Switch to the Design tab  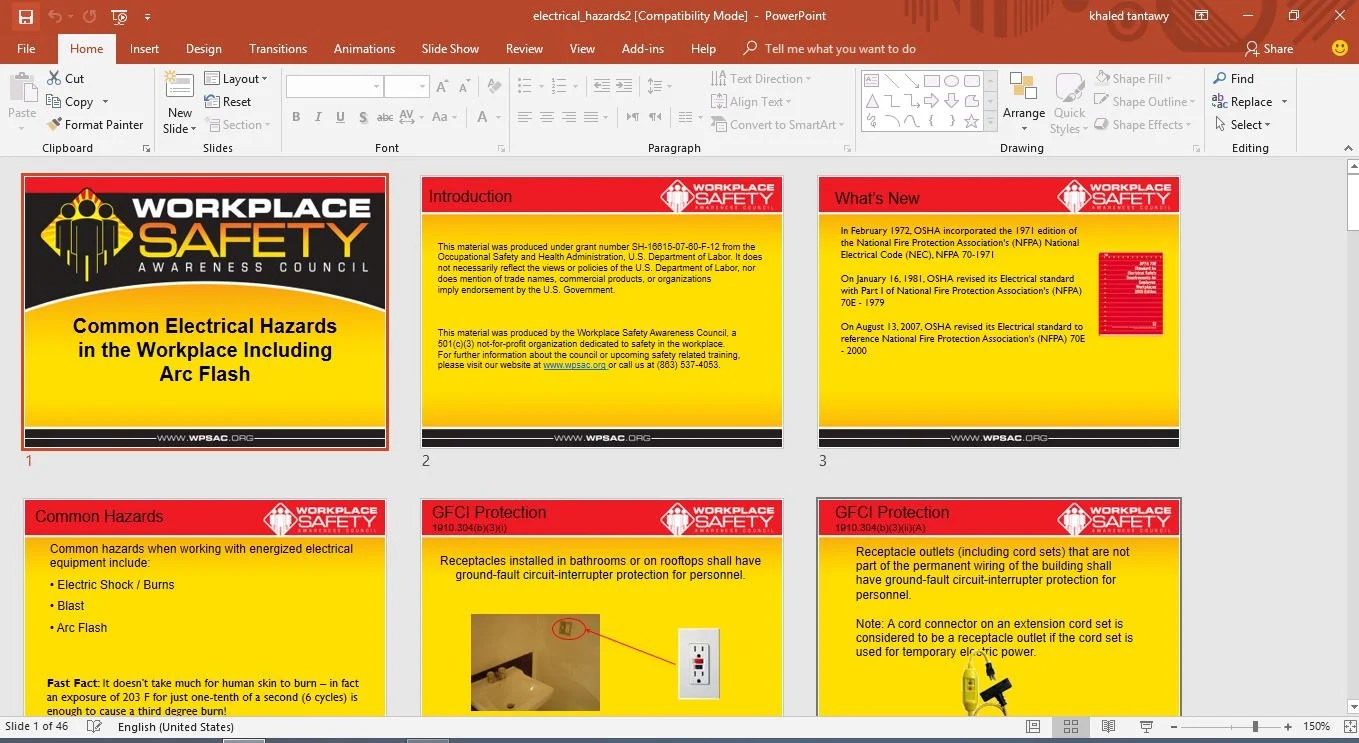click(203, 48)
